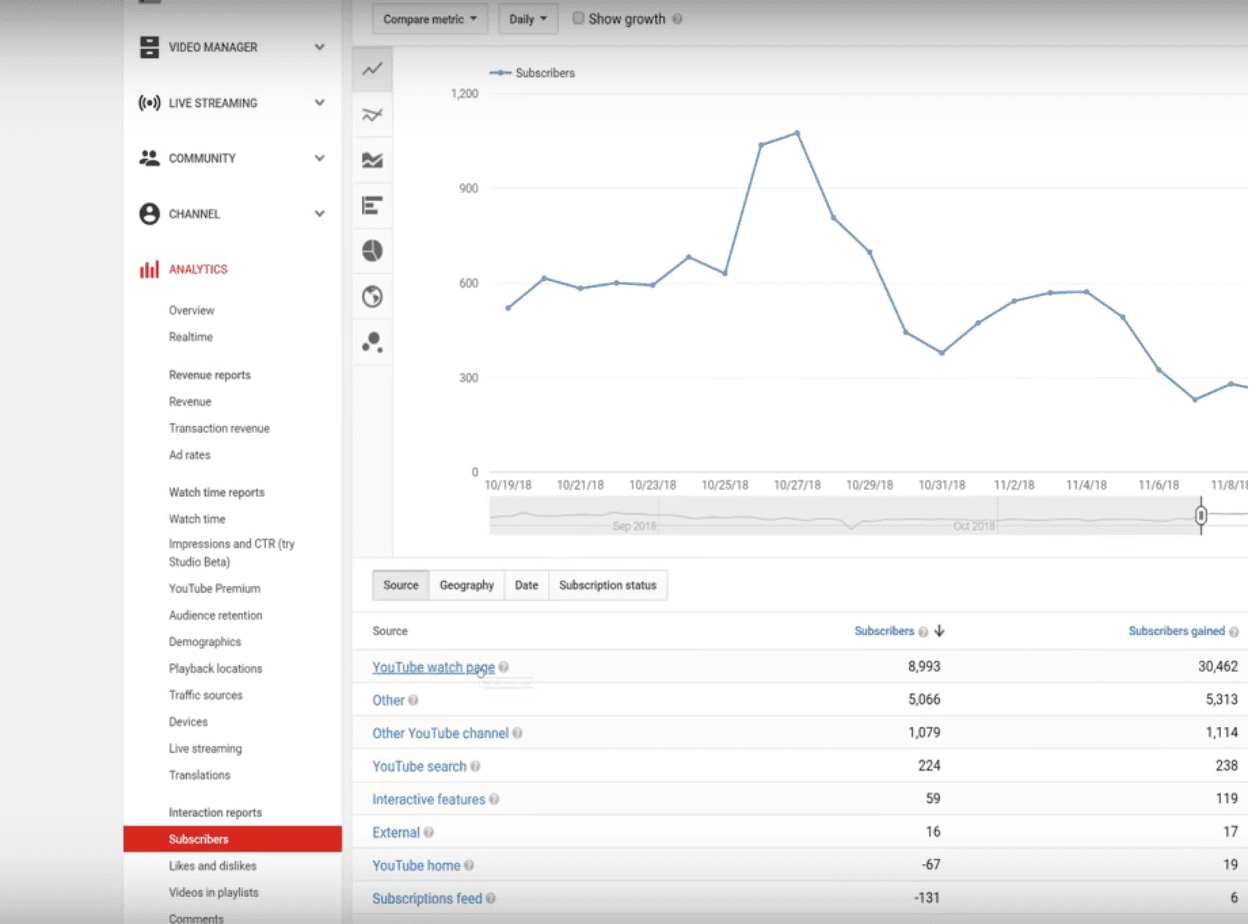This screenshot has height=924, width=1250.
Task: Open the Compare metric dropdown
Action: [x=430, y=19]
